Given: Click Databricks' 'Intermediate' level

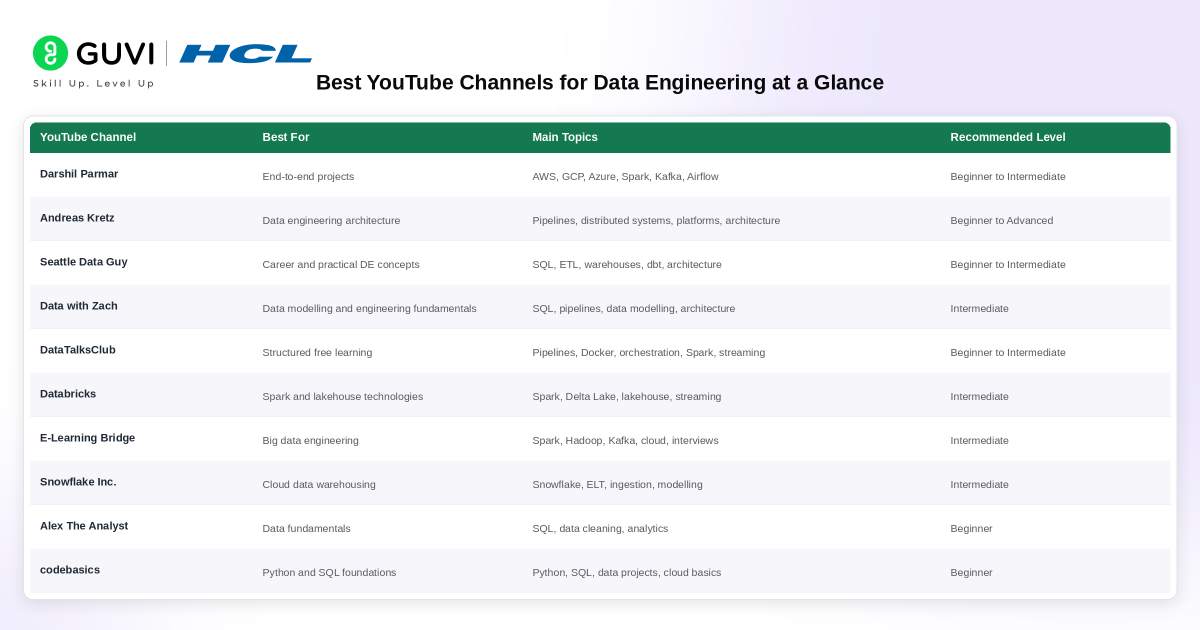Looking at the screenshot, I should tap(979, 397).
